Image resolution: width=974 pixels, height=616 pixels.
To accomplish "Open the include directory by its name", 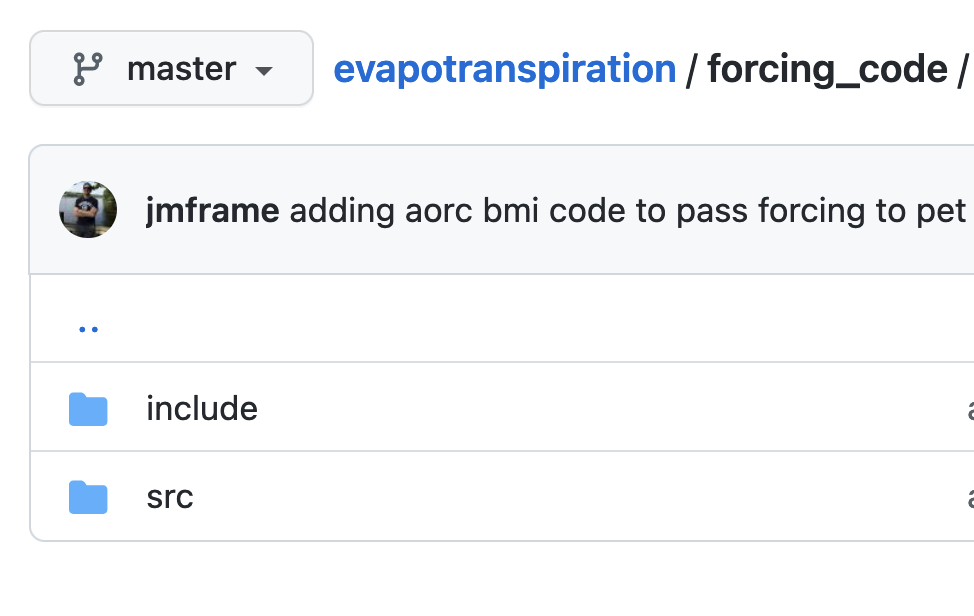I will coord(202,407).
